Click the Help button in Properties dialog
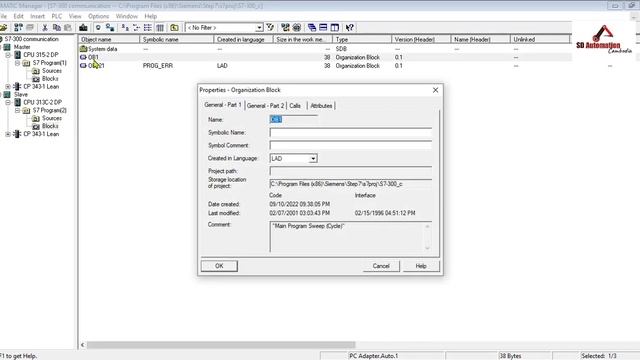Image resolution: width=640 pixels, height=360 pixels. pyautogui.click(x=421, y=266)
